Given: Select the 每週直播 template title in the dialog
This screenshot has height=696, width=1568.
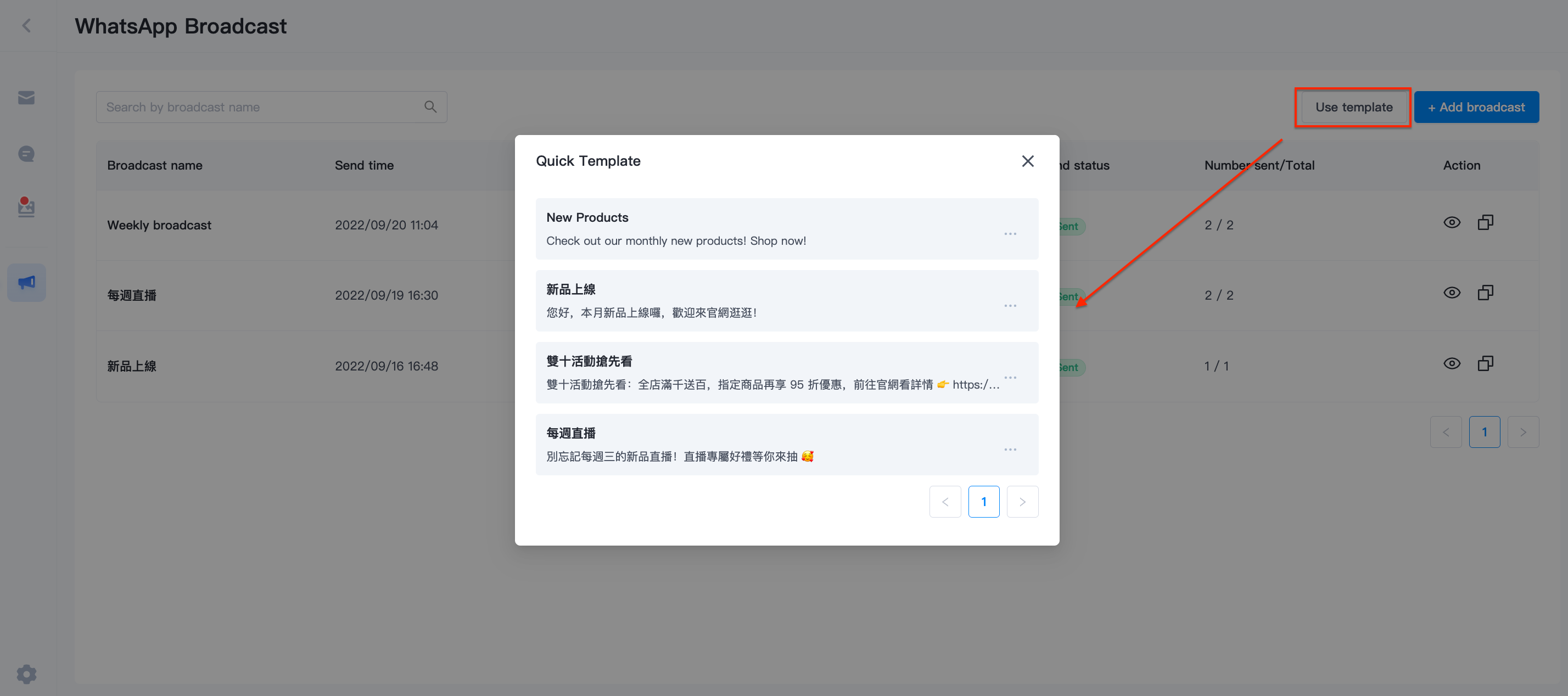Looking at the screenshot, I should 571,433.
